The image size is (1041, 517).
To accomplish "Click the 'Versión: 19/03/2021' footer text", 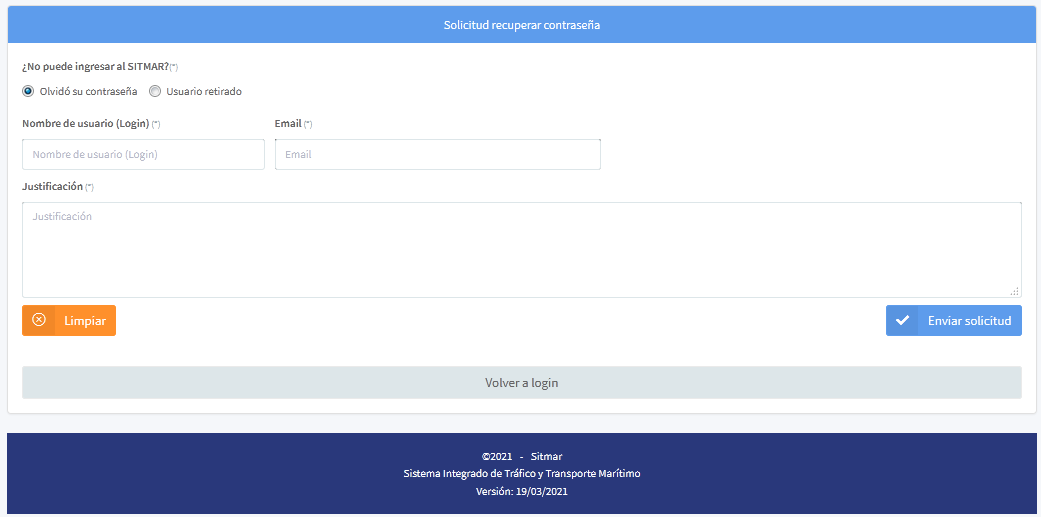I will pos(521,491).
